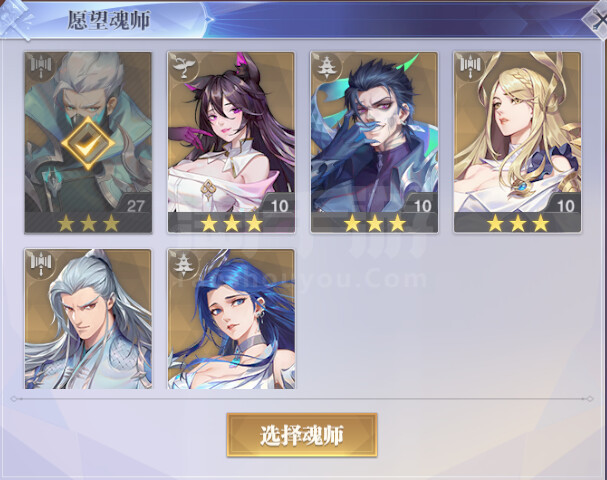Close the 愿望魂师 panel with X

point(596,20)
